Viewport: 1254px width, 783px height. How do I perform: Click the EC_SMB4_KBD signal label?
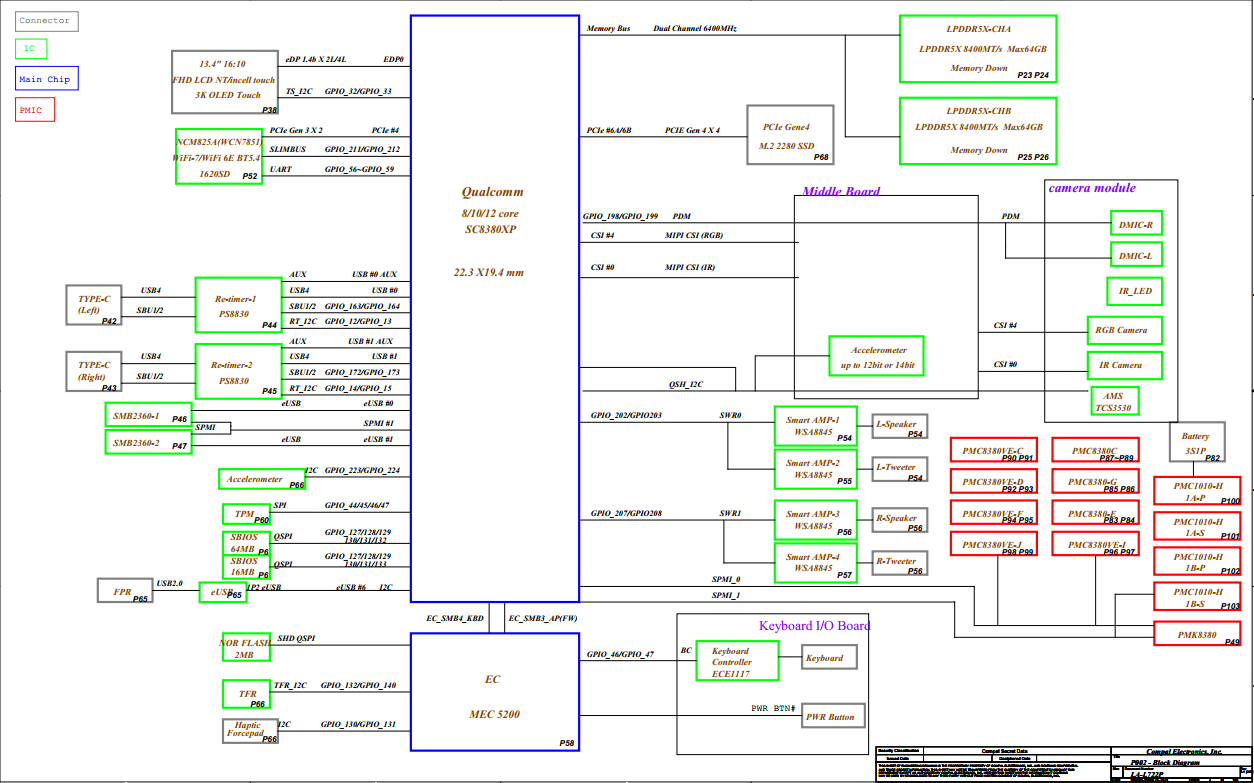pyautogui.click(x=455, y=618)
